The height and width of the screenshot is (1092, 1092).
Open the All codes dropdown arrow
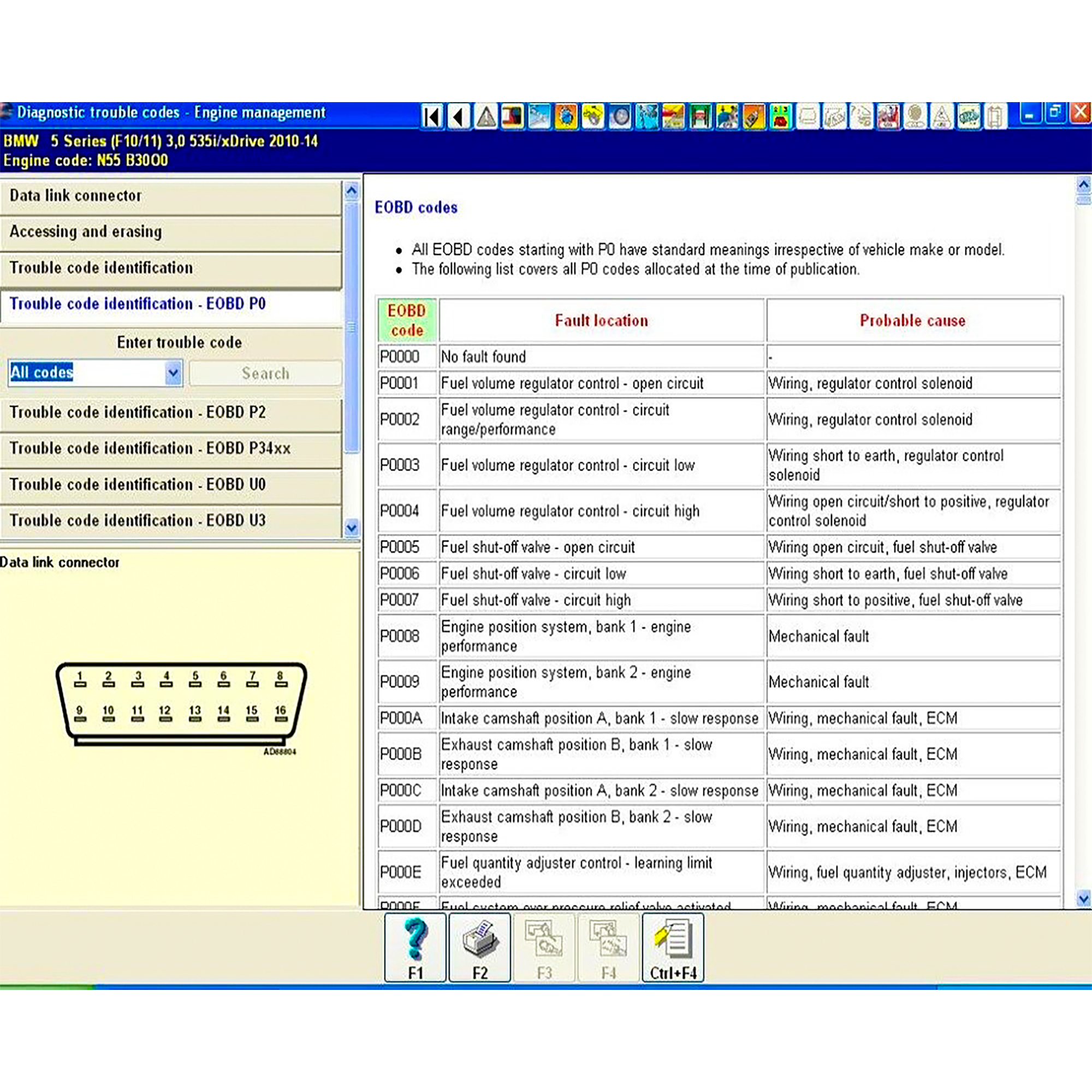[173, 373]
